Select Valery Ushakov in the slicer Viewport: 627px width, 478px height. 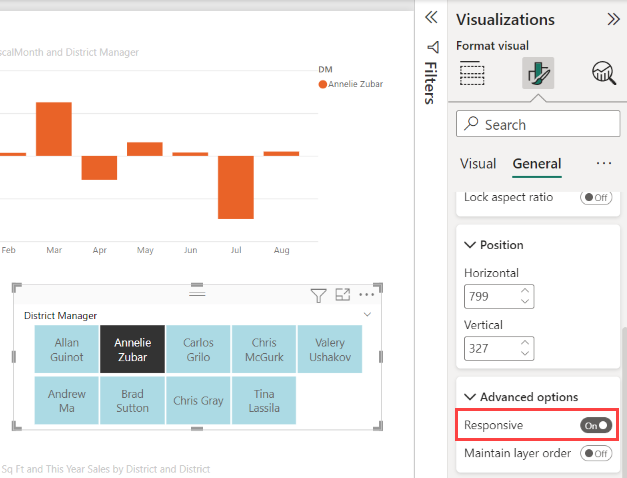(x=330, y=349)
